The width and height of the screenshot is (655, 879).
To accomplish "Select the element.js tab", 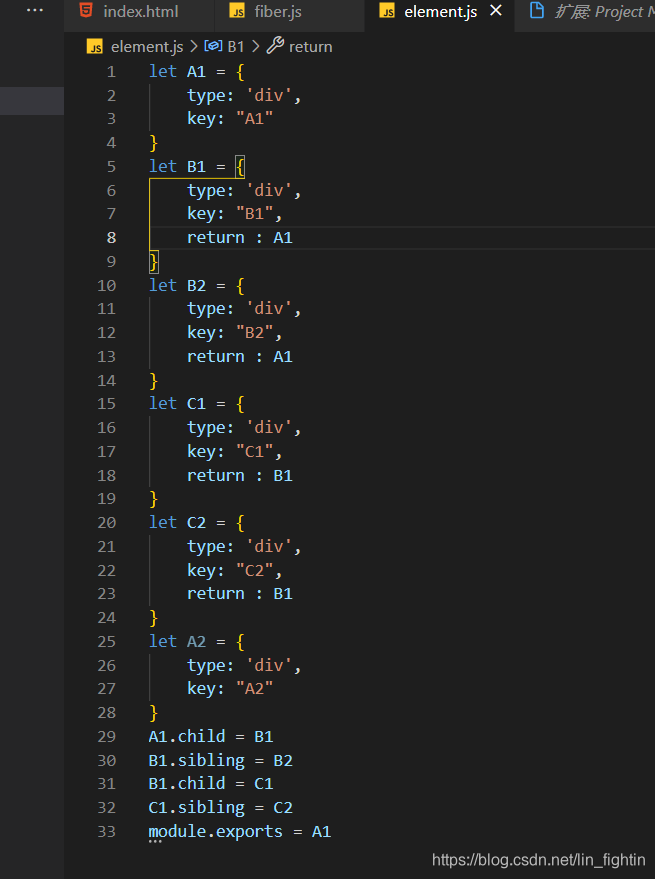I will click(x=440, y=12).
